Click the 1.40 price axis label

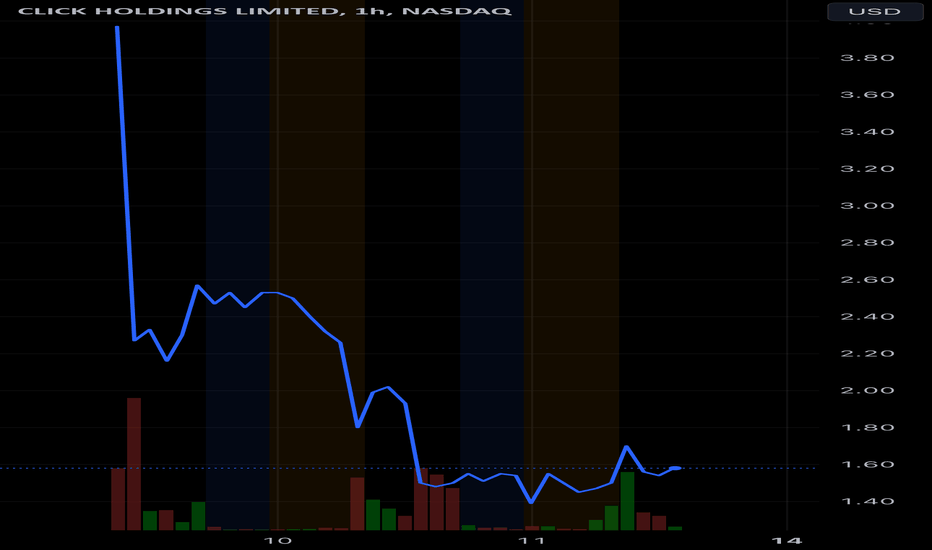pos(867,501)
